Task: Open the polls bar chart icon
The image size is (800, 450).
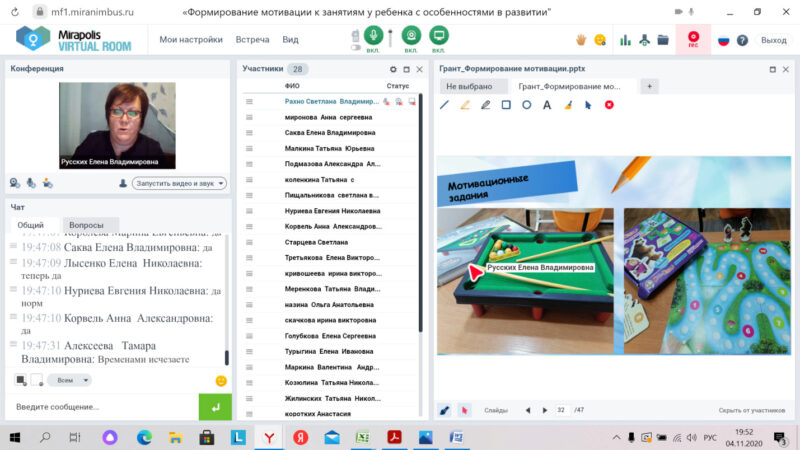Action: coord(625,40)
